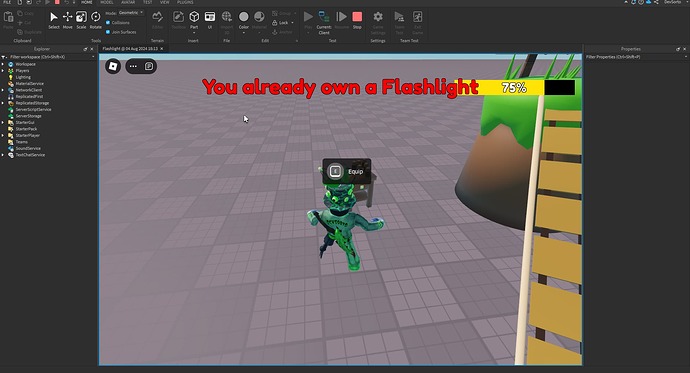Choose the Rotate tool
The image size is (690, 373).
(x=95, y=20)
